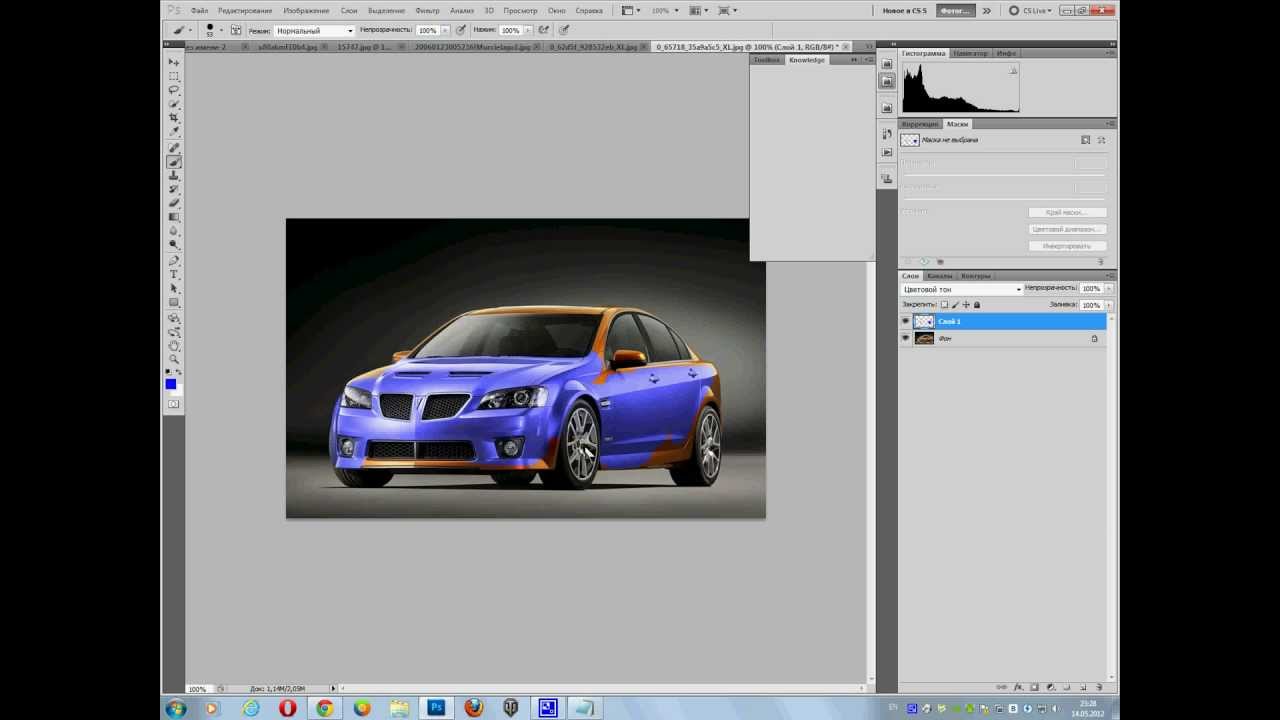Select the Слой 1 layer thumbnail
The width and height of the screenshot is (1280, 720).
pos(924,322)
